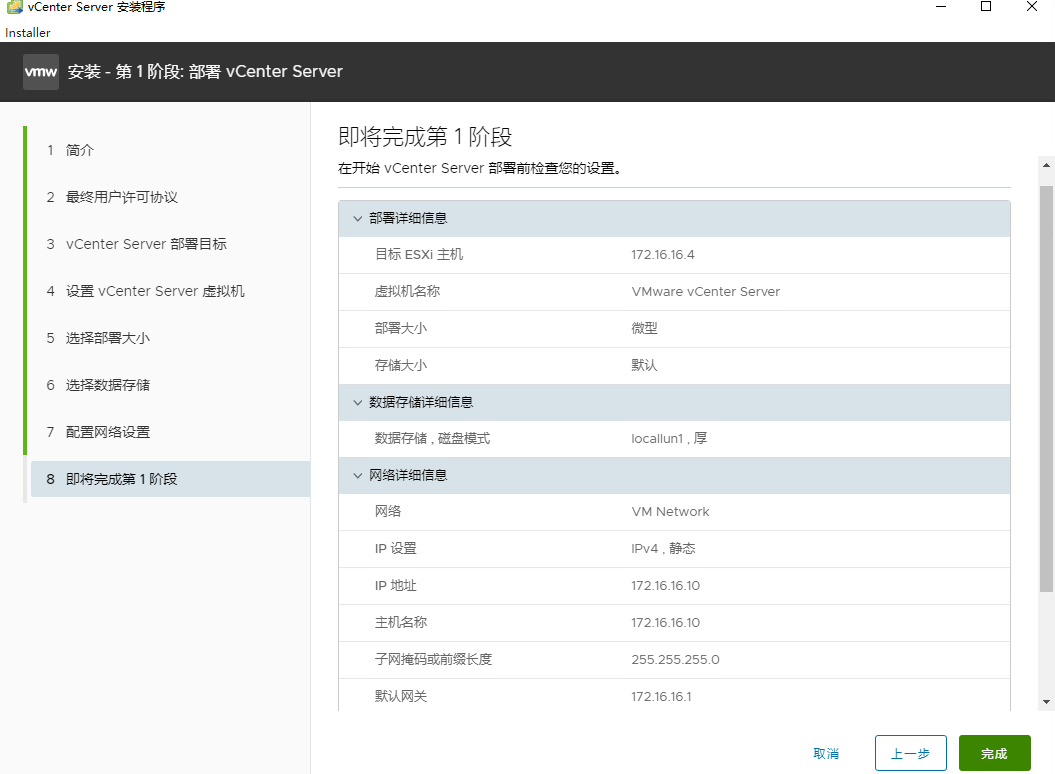Click the vCenter installer title bar icon
The image size is (1055, 774).
pyautogui.click(x=14, y=7)
